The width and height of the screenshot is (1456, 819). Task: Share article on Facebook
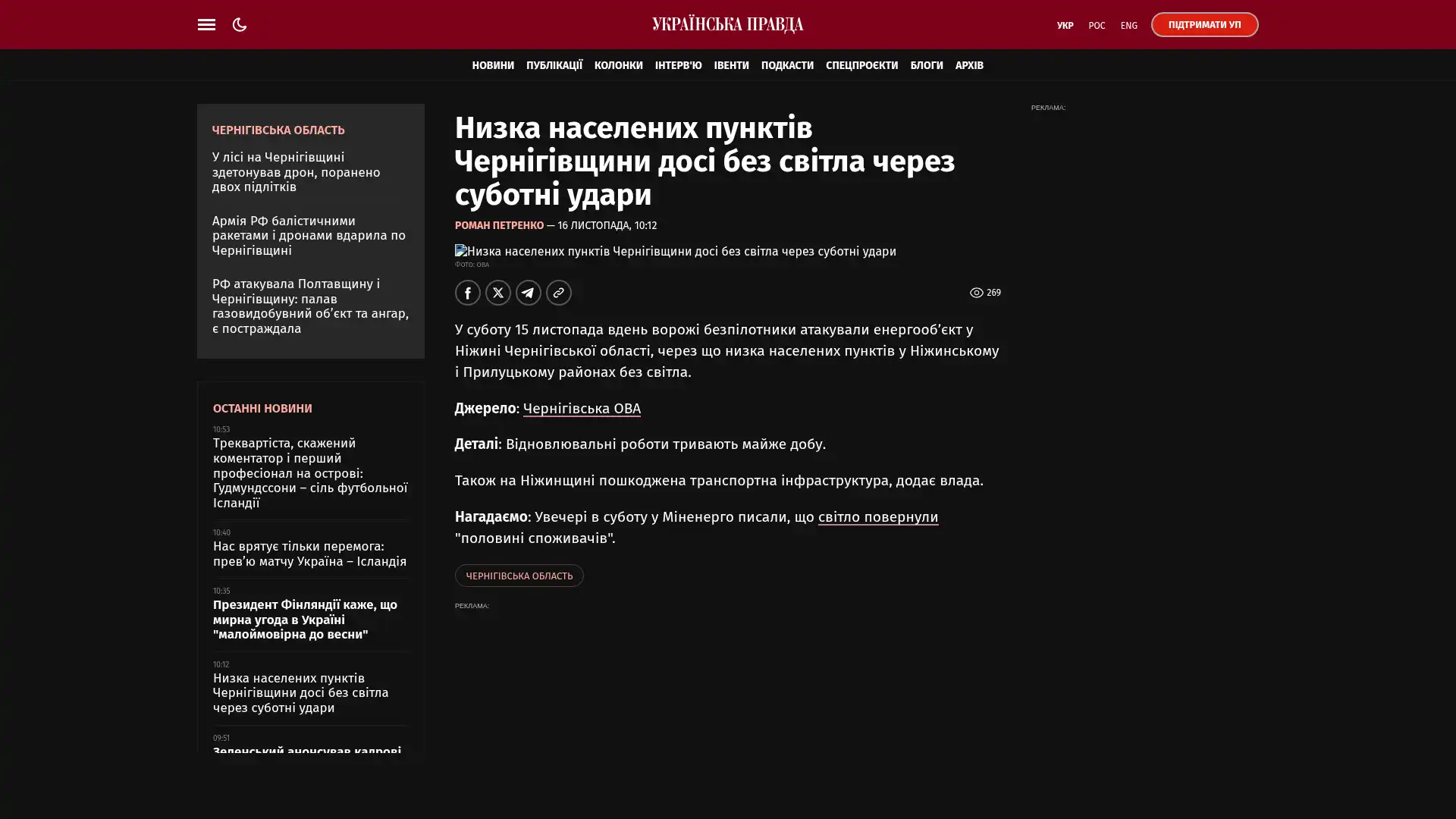(x=467, y=293)
